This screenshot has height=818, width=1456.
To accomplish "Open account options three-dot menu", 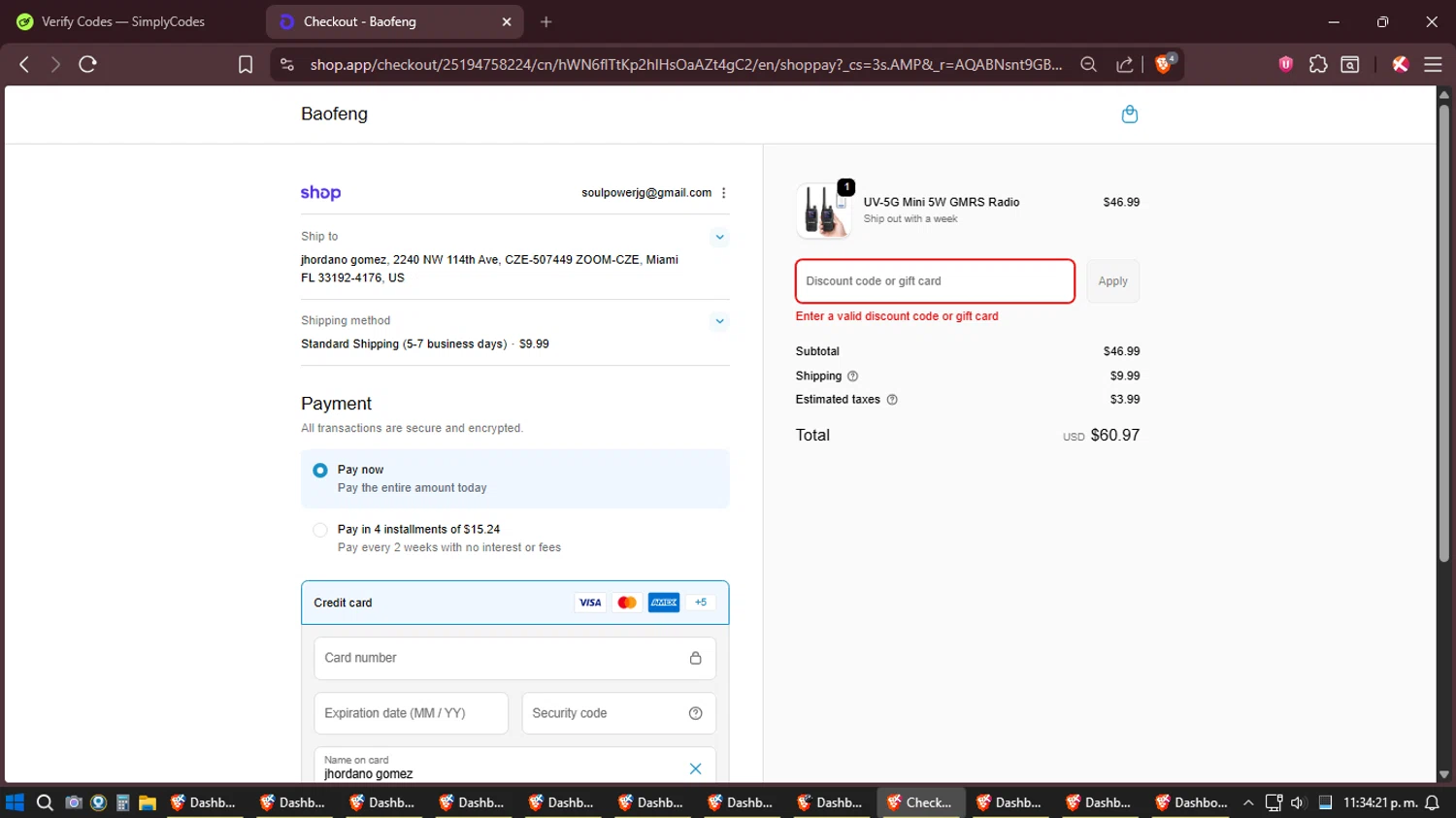I will (x=724, y=193).
